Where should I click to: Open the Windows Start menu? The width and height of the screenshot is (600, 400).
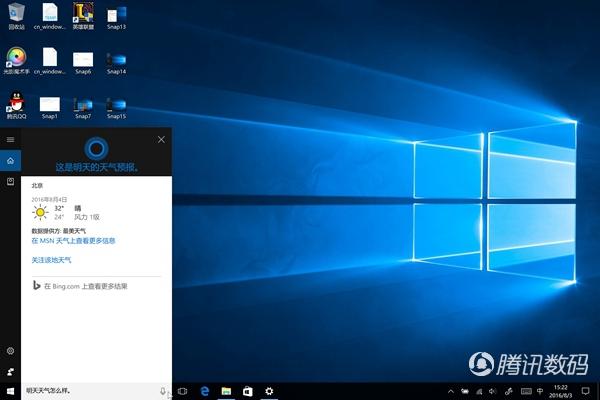tap(10, 391)
